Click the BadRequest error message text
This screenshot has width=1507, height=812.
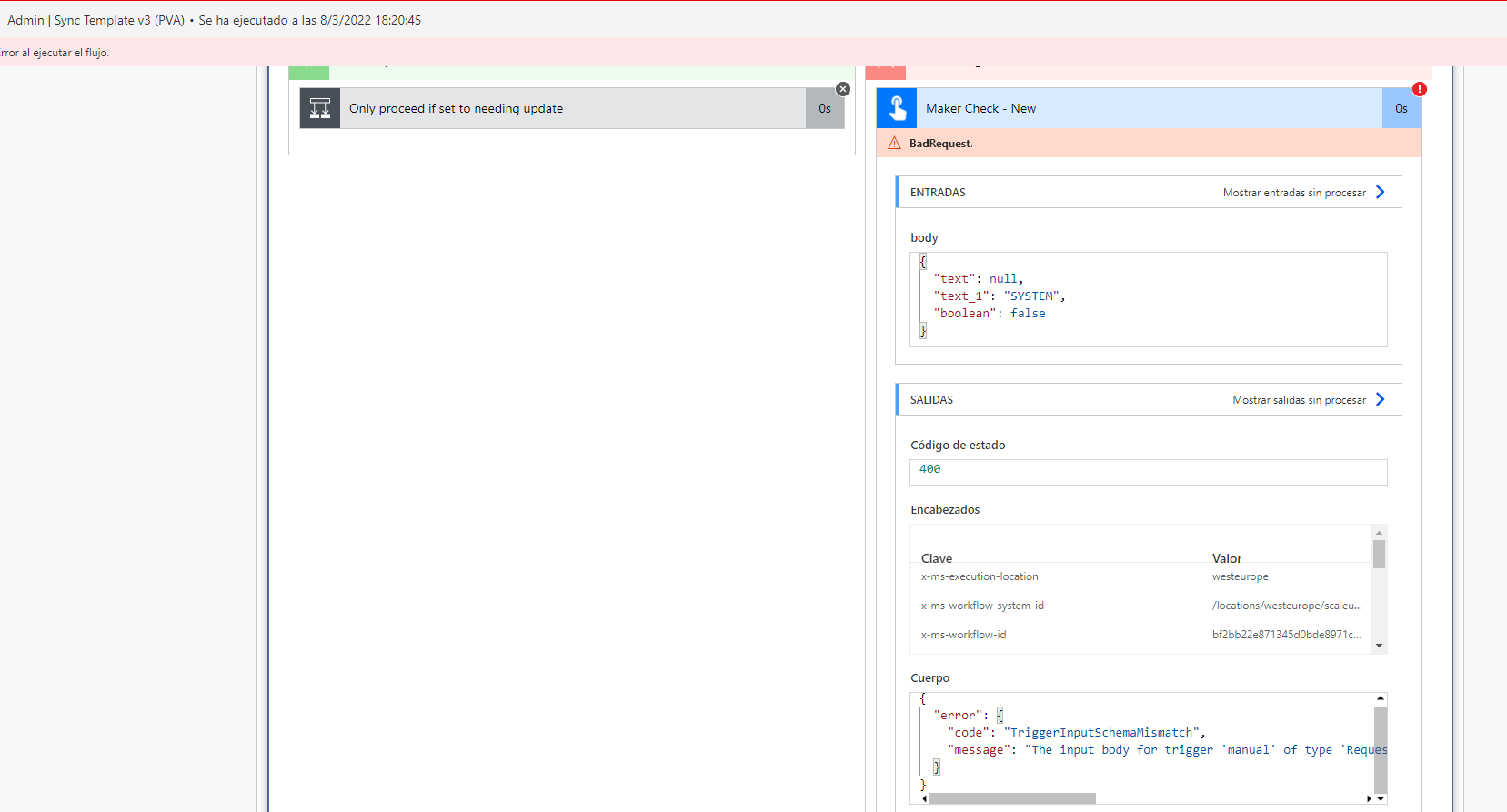(940, 144)
